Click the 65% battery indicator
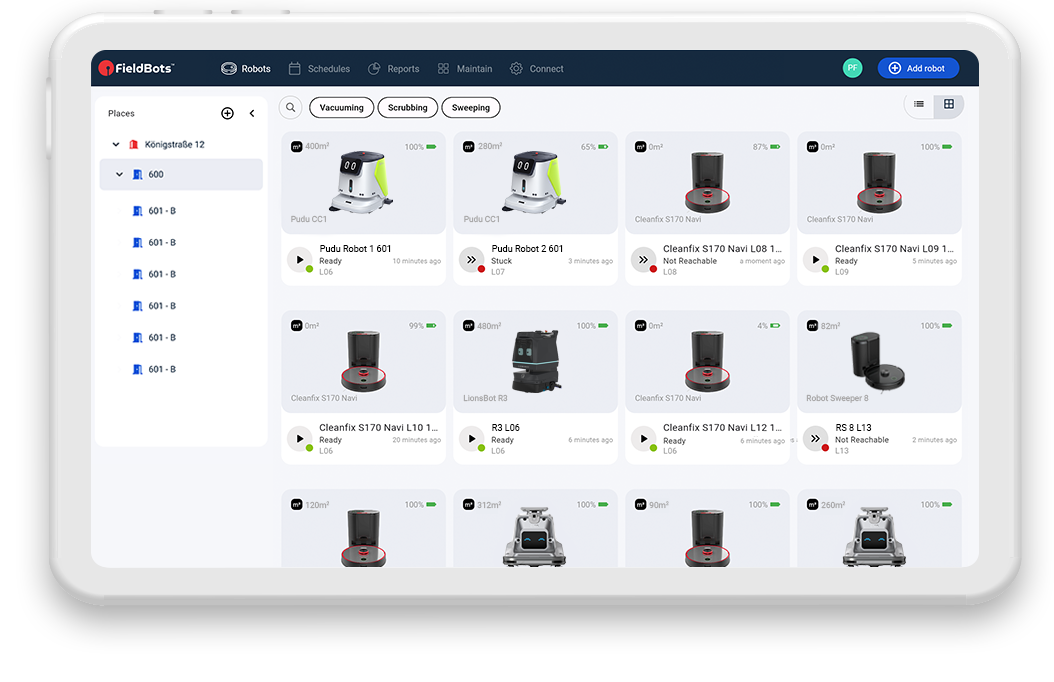Image resolution: width=1054 pixels, height=682 pixels. tap(595, 146)
